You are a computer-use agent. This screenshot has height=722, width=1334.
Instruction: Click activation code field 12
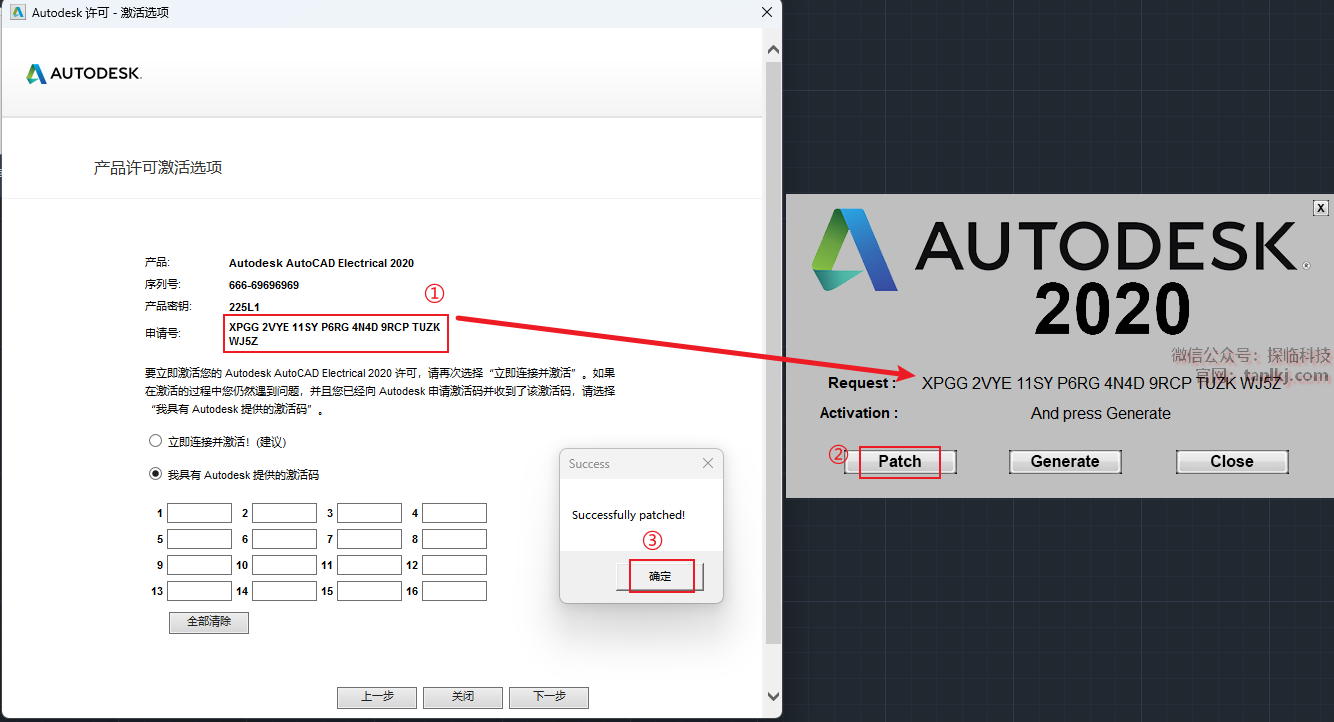point(454,565)
